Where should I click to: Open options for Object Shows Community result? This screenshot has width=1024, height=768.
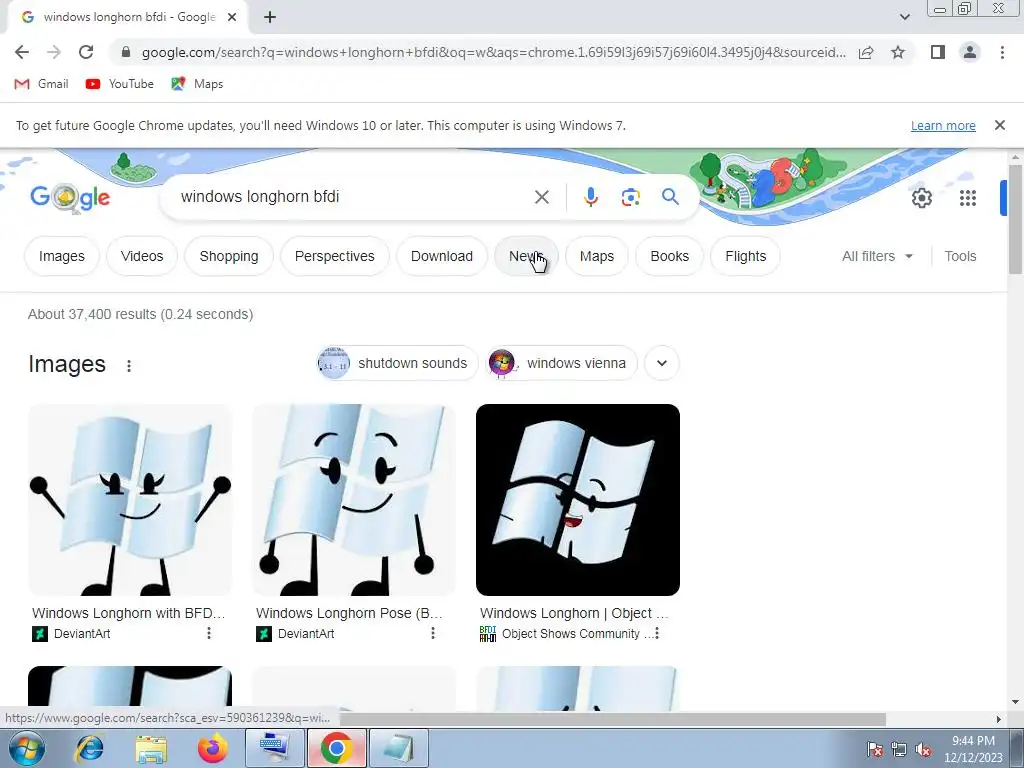click(656, 633)
